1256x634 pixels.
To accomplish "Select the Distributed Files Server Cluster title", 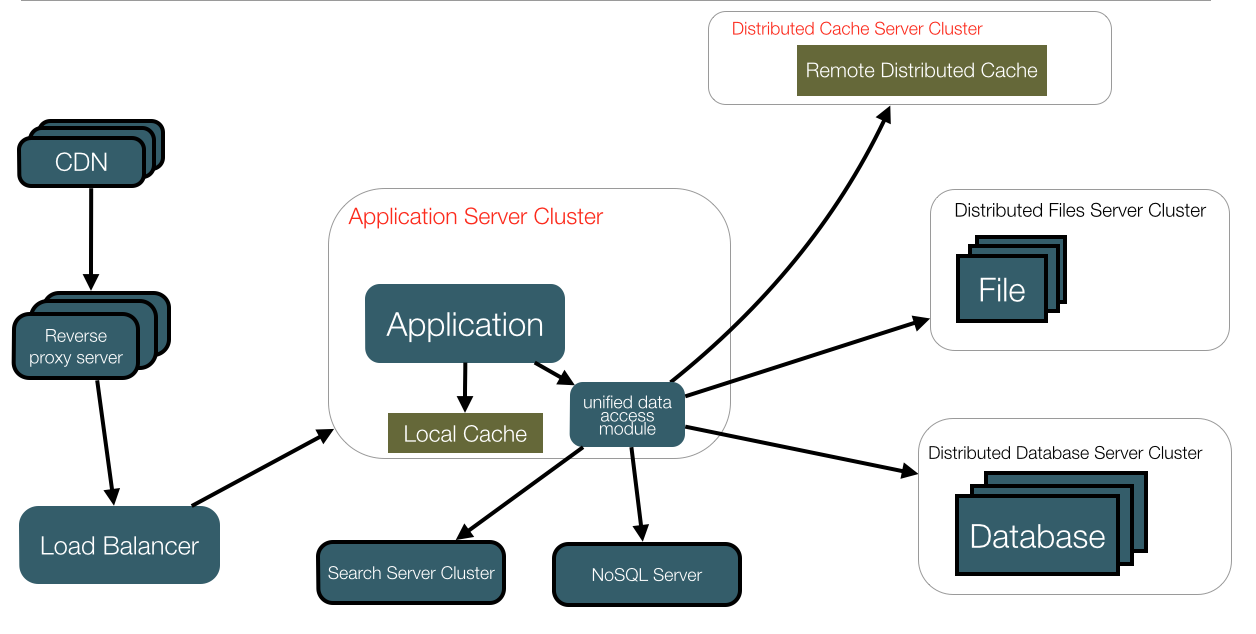I will (1080, 210).
